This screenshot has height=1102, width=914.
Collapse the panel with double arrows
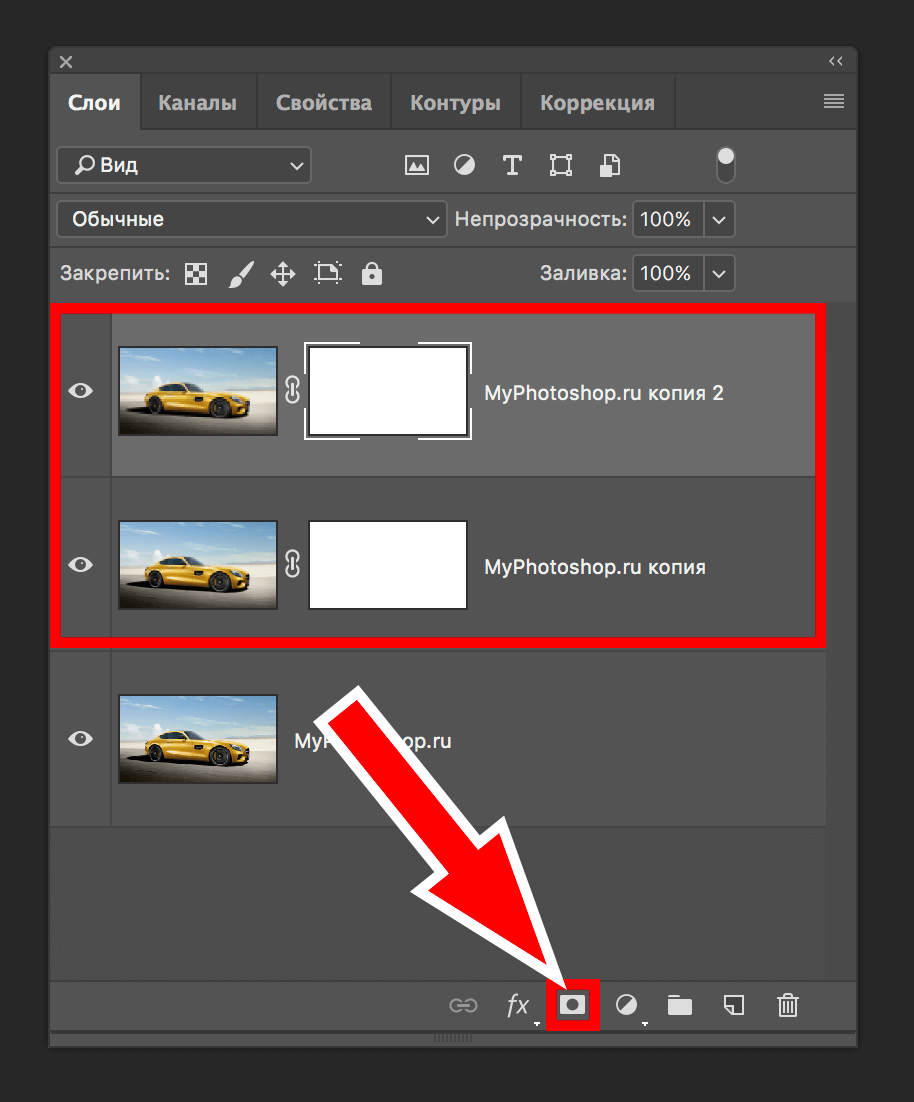point(836,62)
